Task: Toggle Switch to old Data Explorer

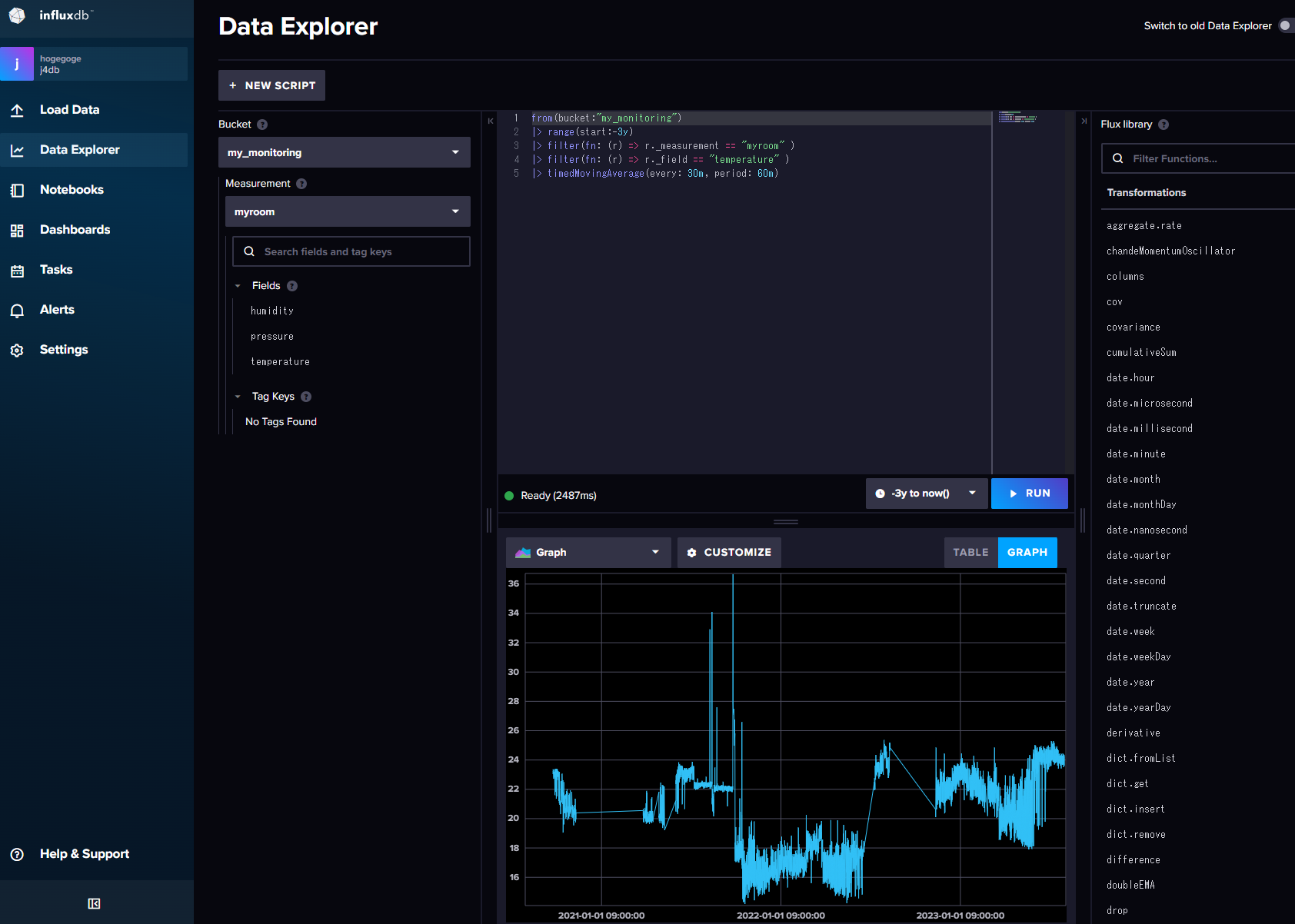Action: coord(1286,25)
